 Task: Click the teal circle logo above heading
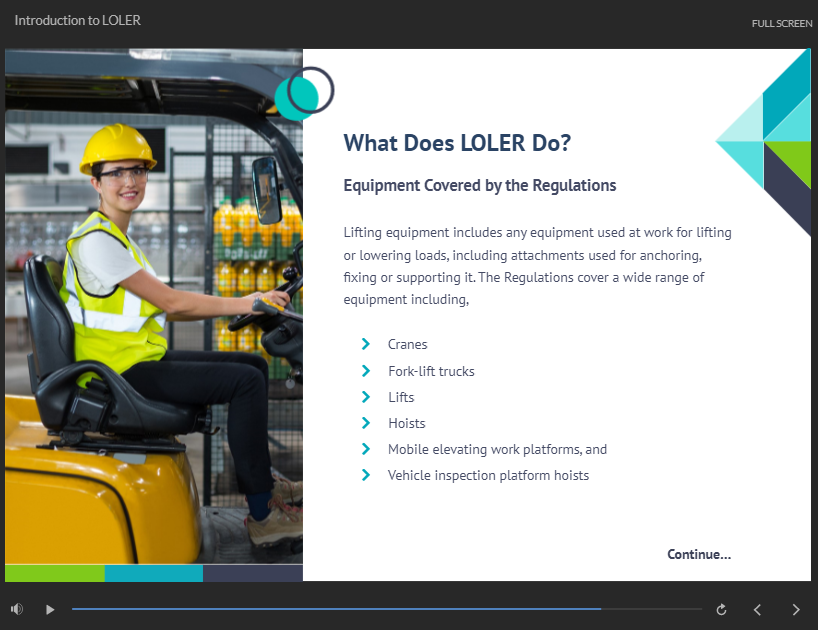tap(304, 93)
